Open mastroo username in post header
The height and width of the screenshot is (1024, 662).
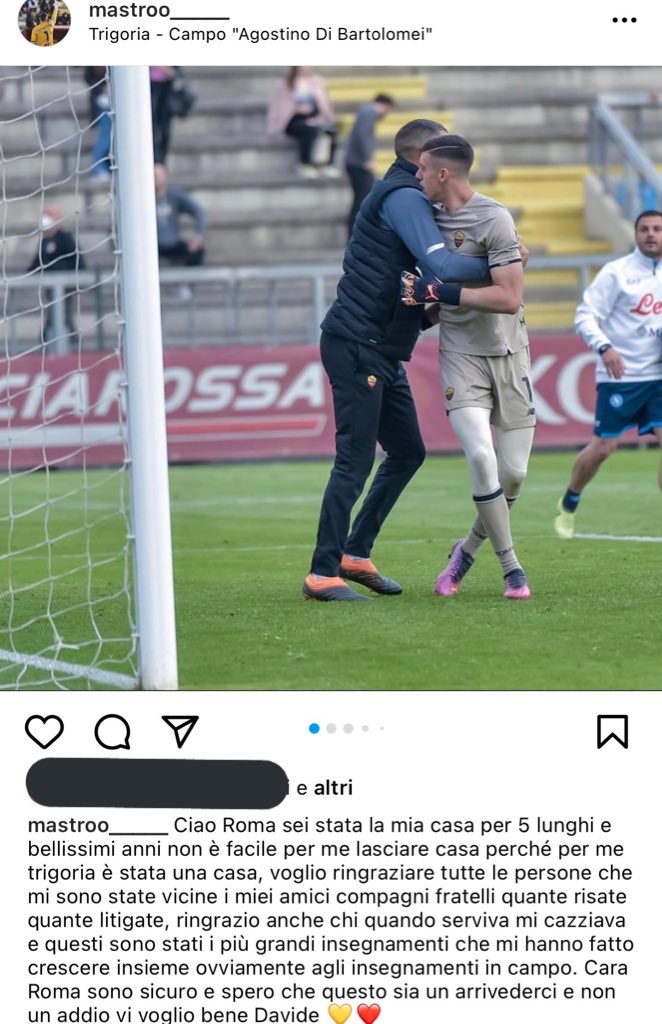pos(159,10)
